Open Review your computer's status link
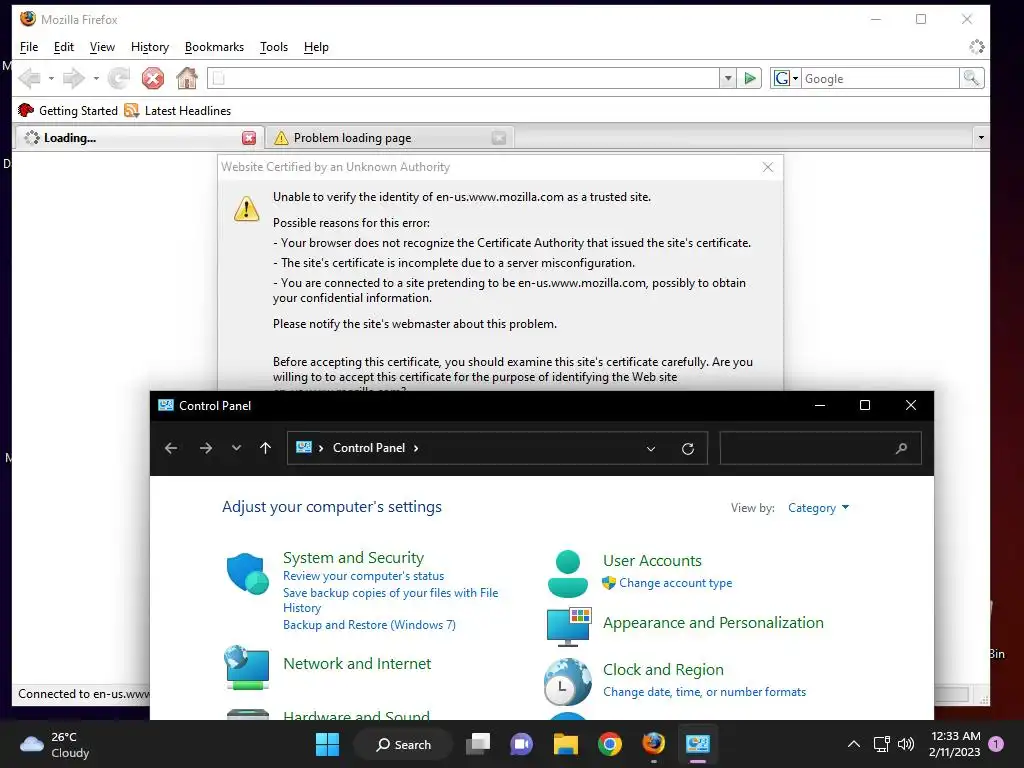 [363, 576]
